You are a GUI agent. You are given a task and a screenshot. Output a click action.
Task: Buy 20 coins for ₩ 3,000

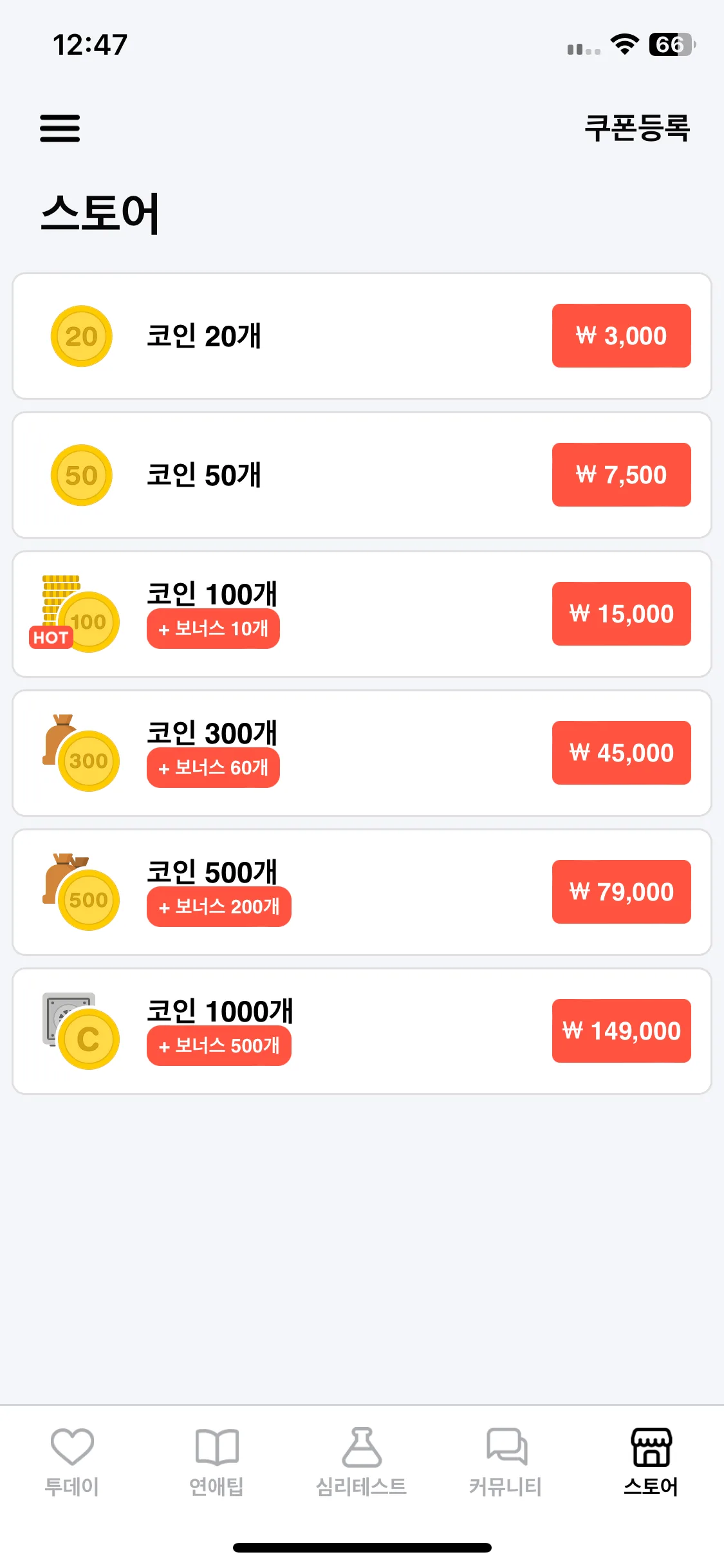621,336
